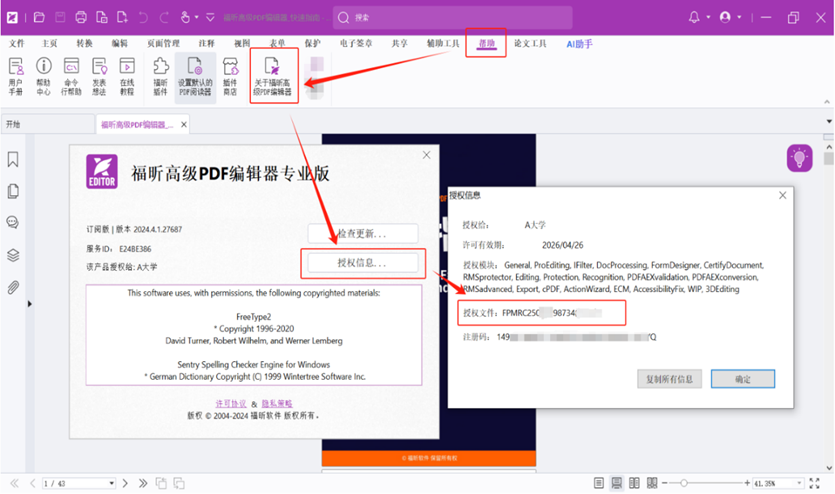
Task: Open Hand tool dropdown arrow
Action: (197, 18)
